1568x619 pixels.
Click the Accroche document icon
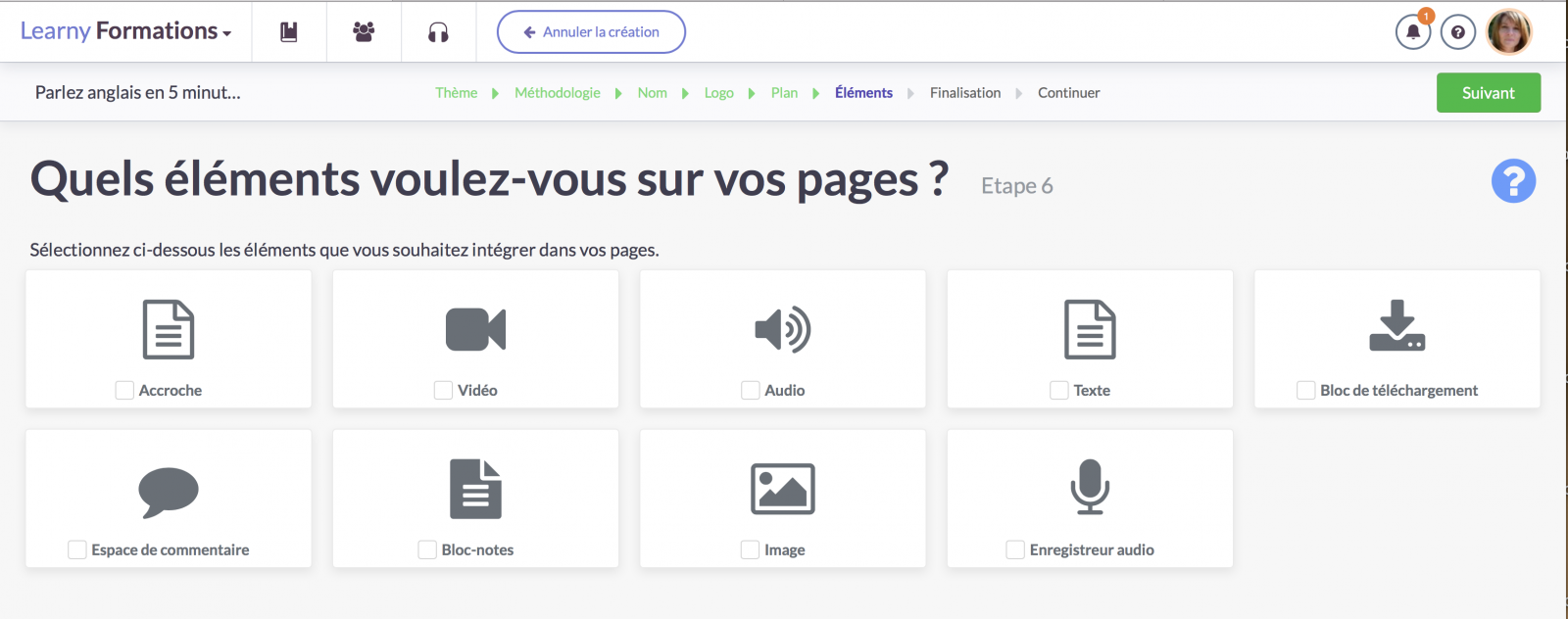click(x=169, y=329)
